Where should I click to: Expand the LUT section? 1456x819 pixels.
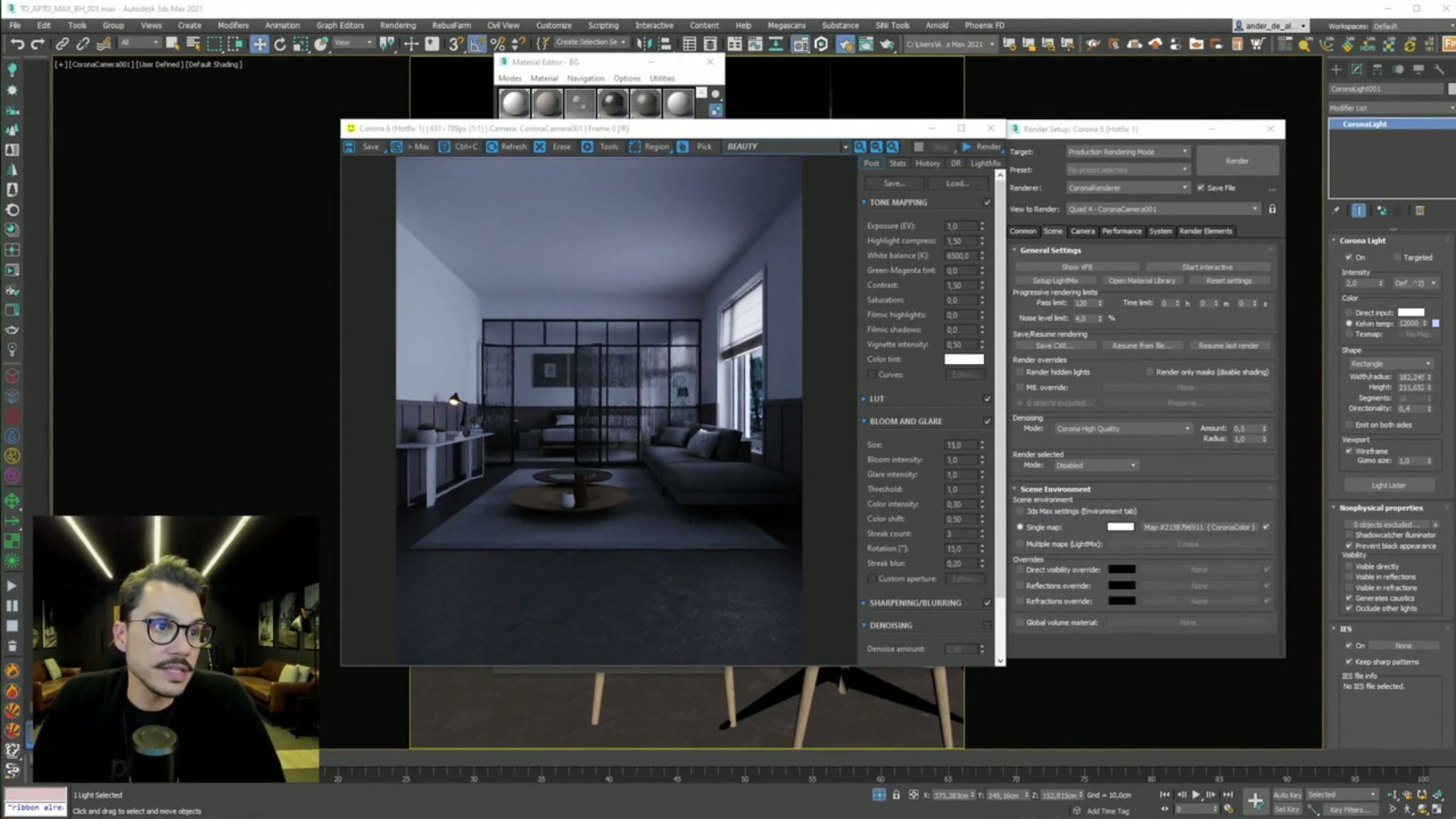point(864,399)
